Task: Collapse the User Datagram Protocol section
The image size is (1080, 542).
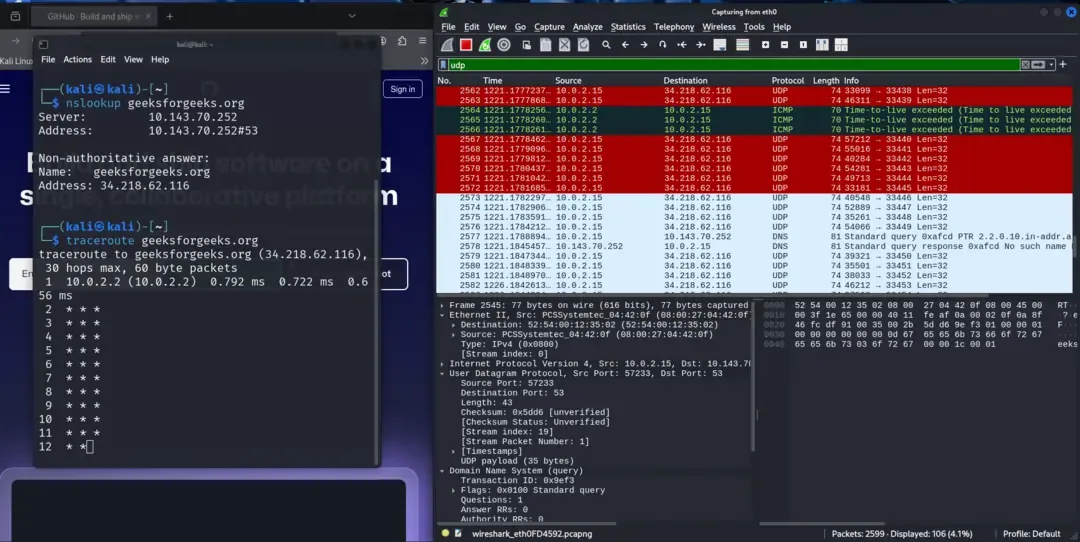Action: click(442, 373)
